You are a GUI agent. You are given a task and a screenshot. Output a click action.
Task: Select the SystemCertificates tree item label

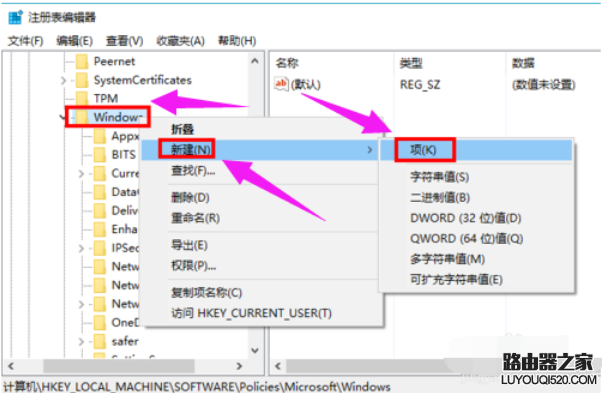tap(143, 80)
